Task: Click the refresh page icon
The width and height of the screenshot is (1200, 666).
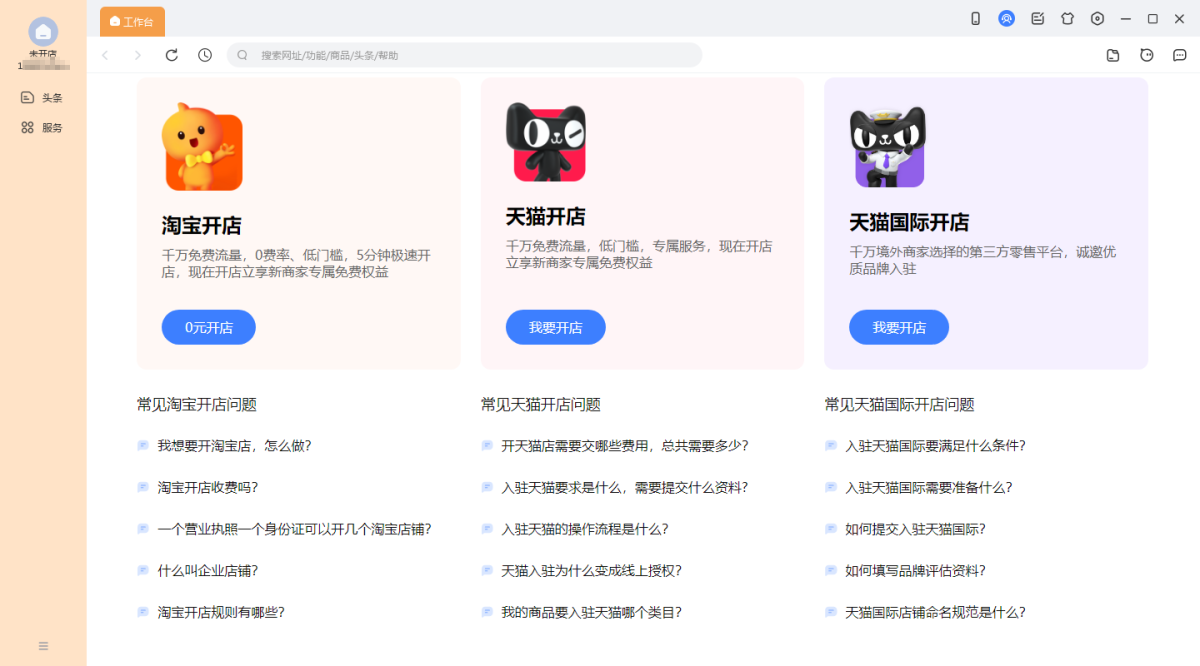Action: [x=172, y=55]
